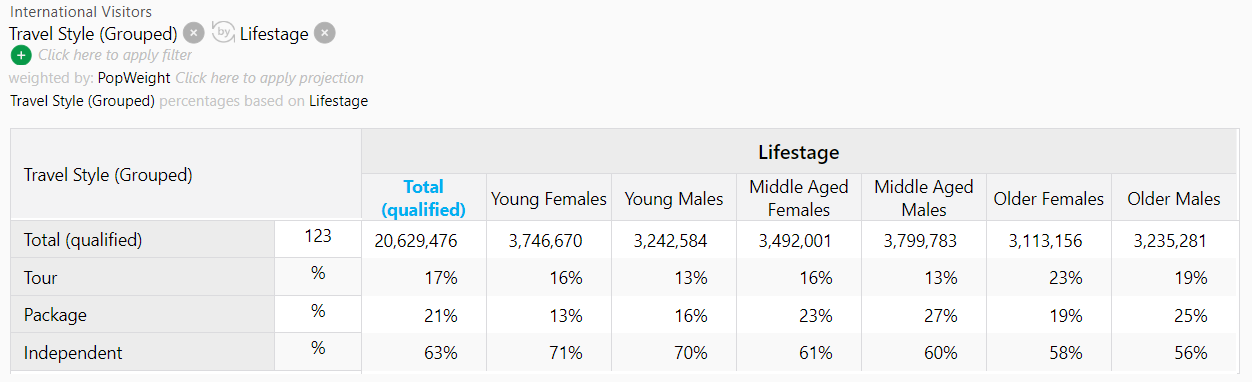Screen dimensions: 1252x382
Task: Click the % indicator in the Package row
Action: (x=318, y=311)
